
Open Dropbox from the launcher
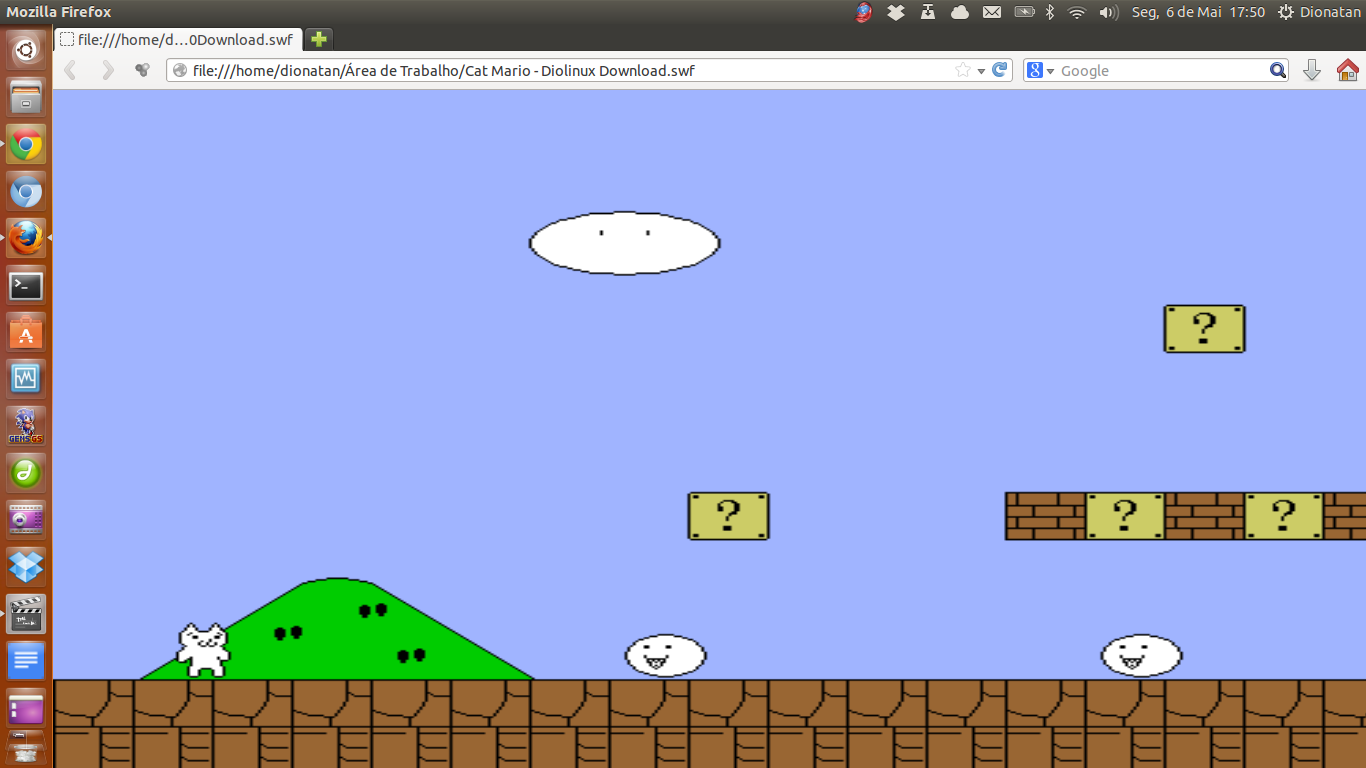[x=26, y=567]
